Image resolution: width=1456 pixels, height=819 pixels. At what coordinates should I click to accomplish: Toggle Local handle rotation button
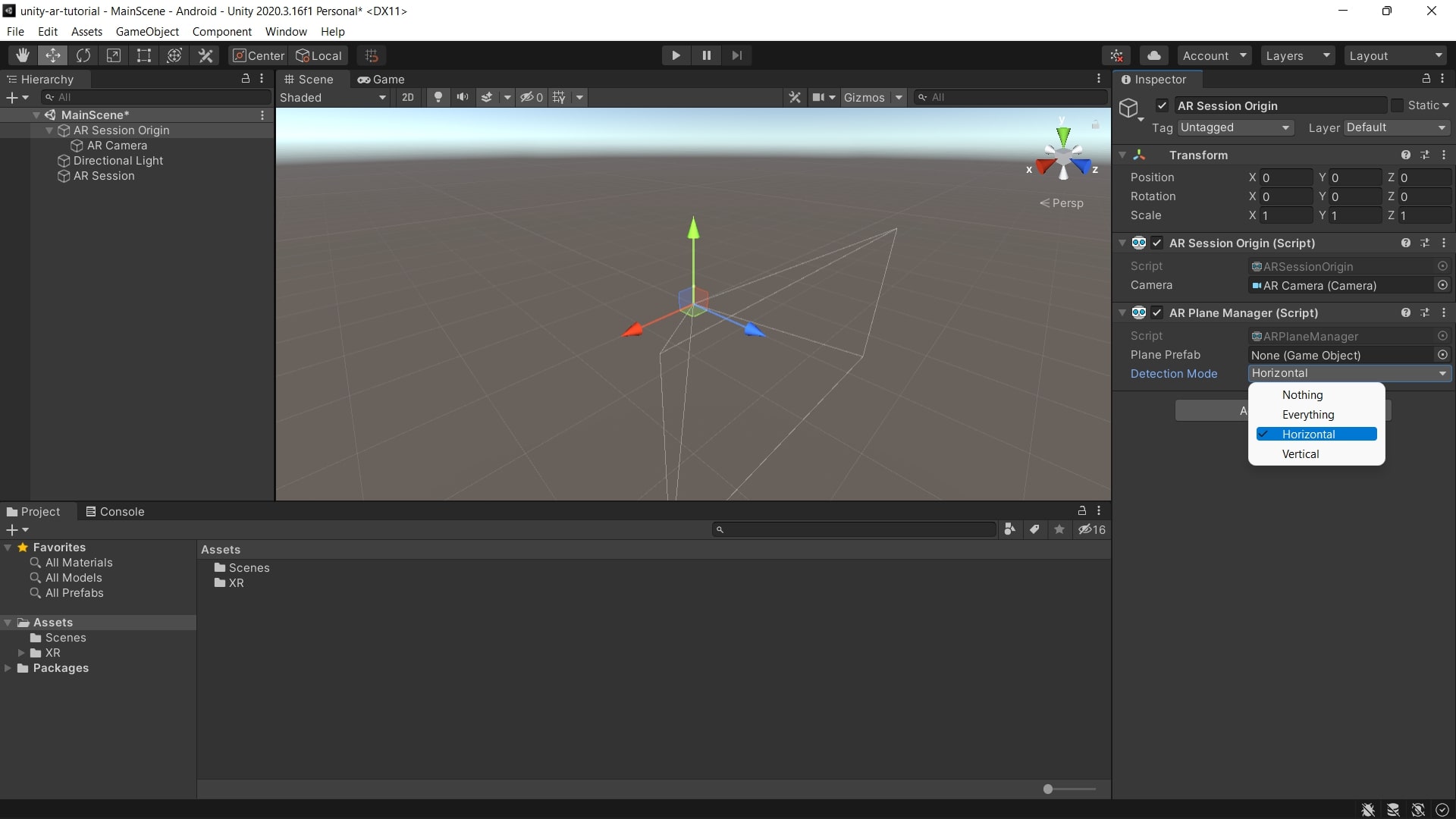coord(318,55)
